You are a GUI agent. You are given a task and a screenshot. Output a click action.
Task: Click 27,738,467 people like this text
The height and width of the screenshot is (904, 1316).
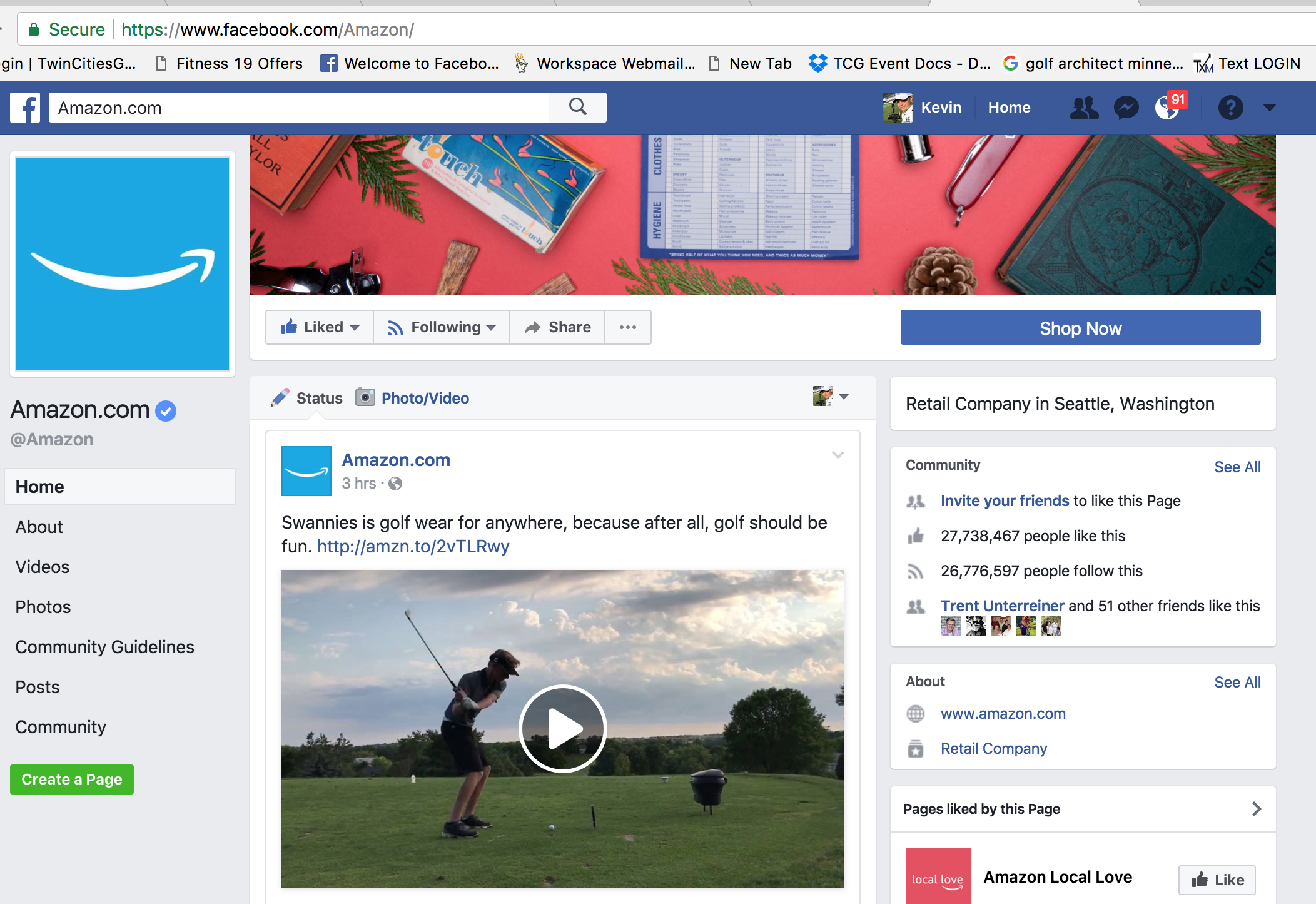pos(1033,536)
